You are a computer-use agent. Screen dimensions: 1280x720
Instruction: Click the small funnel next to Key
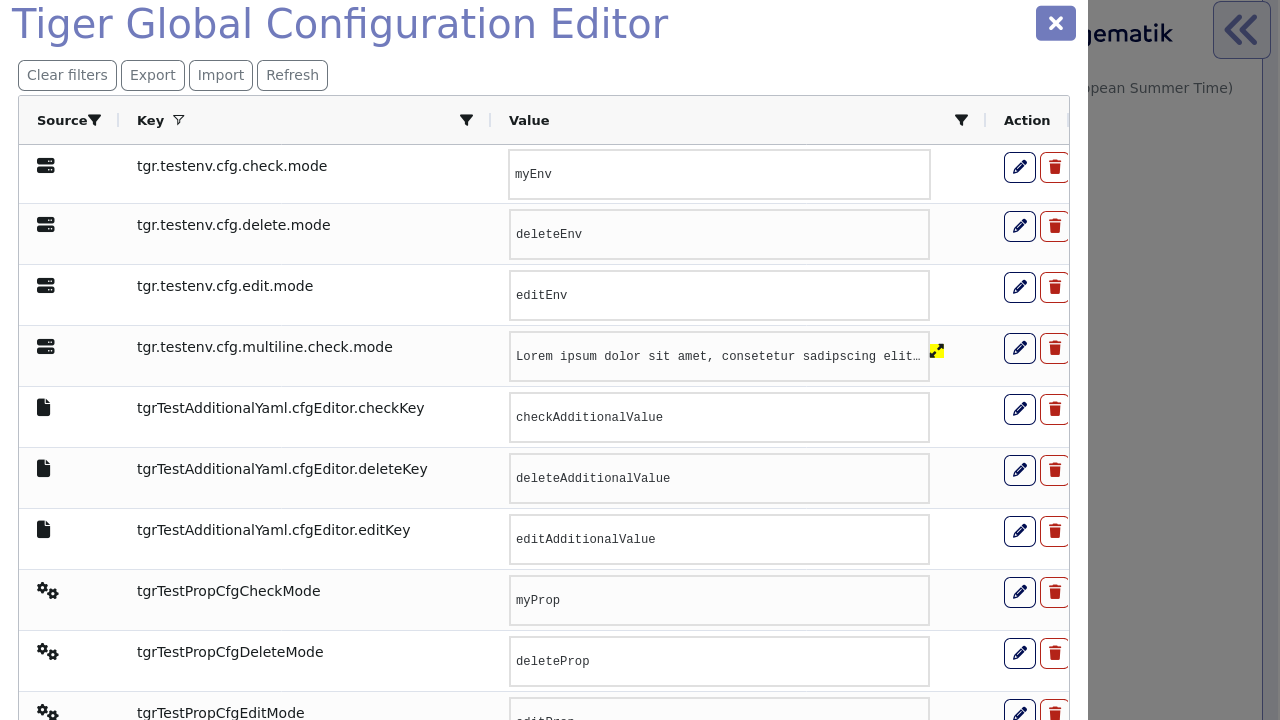pos(179,120)
